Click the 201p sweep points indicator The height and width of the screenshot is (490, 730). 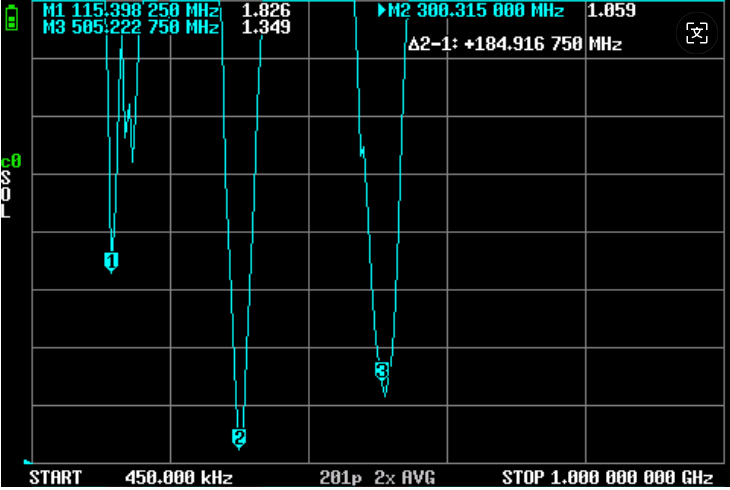tap(341, 477)
